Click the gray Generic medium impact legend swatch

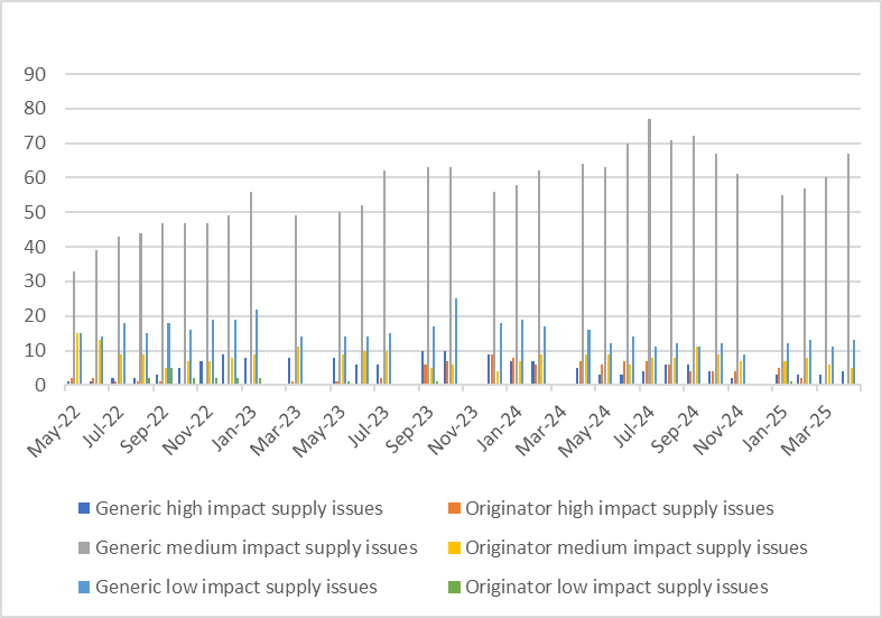[x=84, y=548]
